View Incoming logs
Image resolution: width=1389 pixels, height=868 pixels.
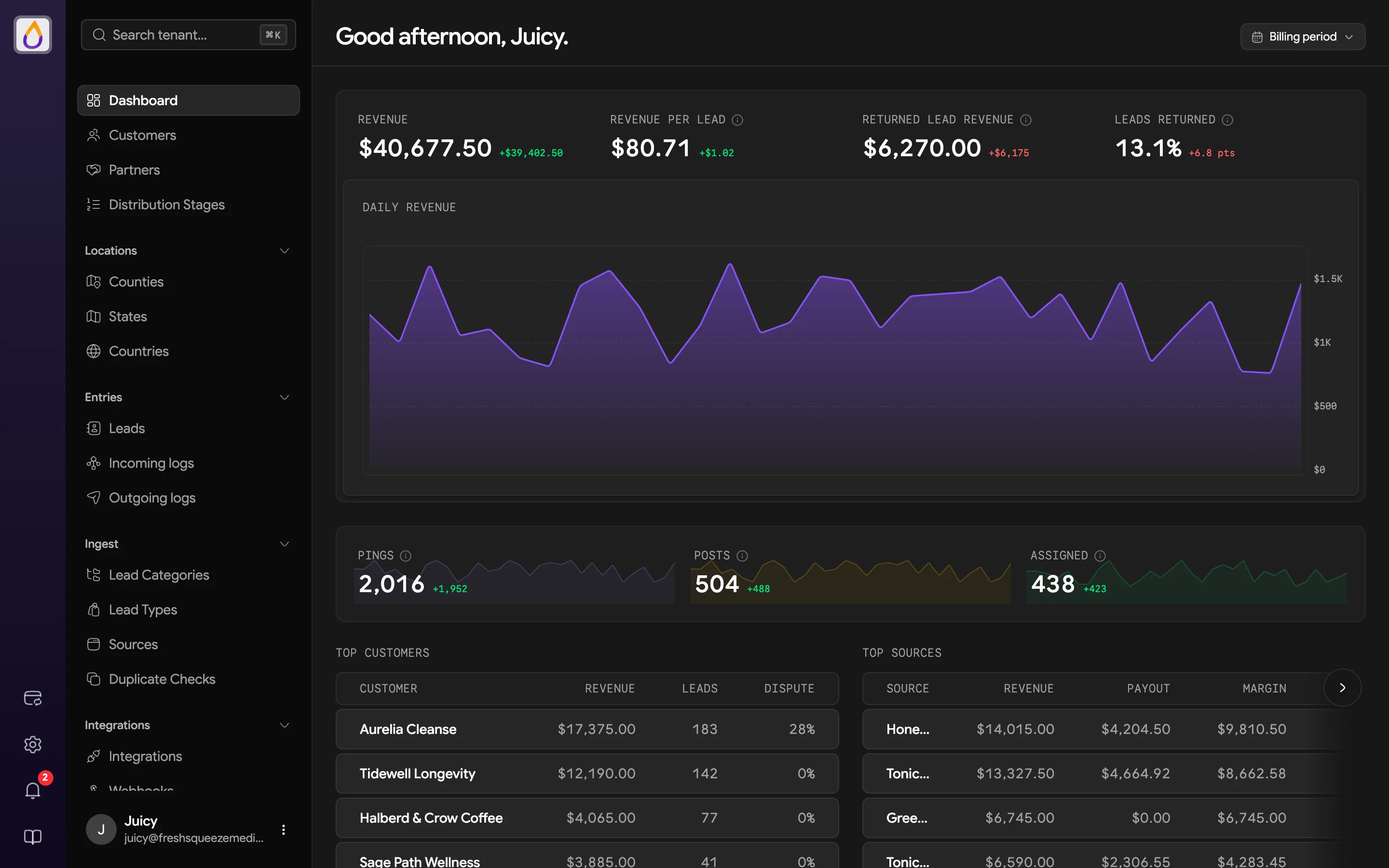click(188, 463)
